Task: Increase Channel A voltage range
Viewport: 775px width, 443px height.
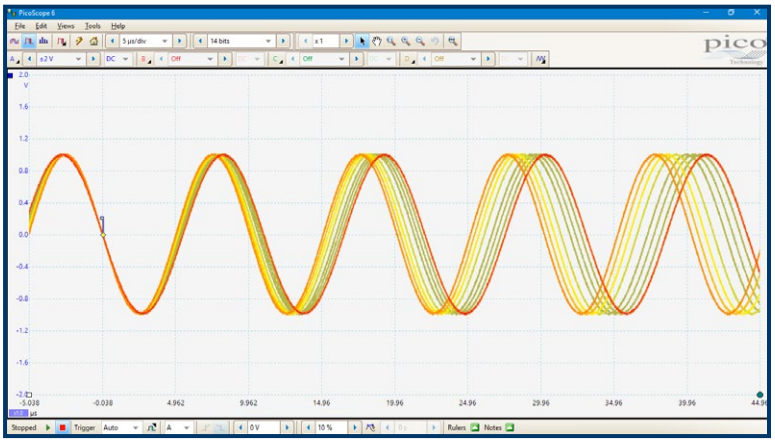Action: pyautogui.click(x=93, y=59)
